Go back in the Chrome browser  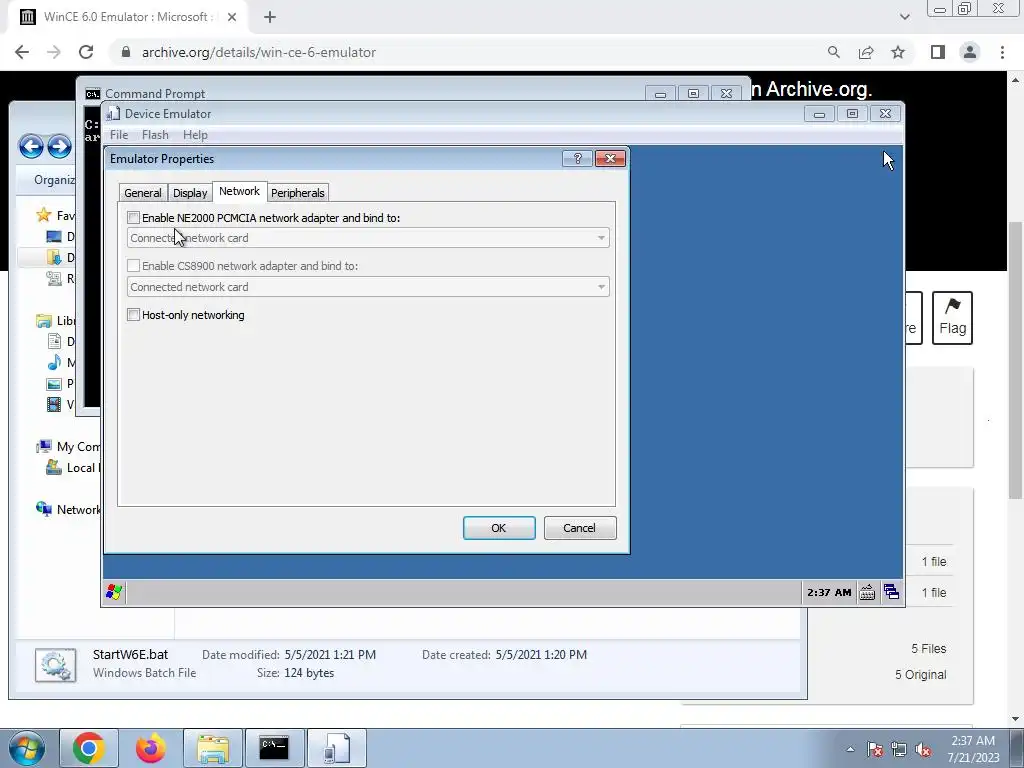[x=22, y=52]
